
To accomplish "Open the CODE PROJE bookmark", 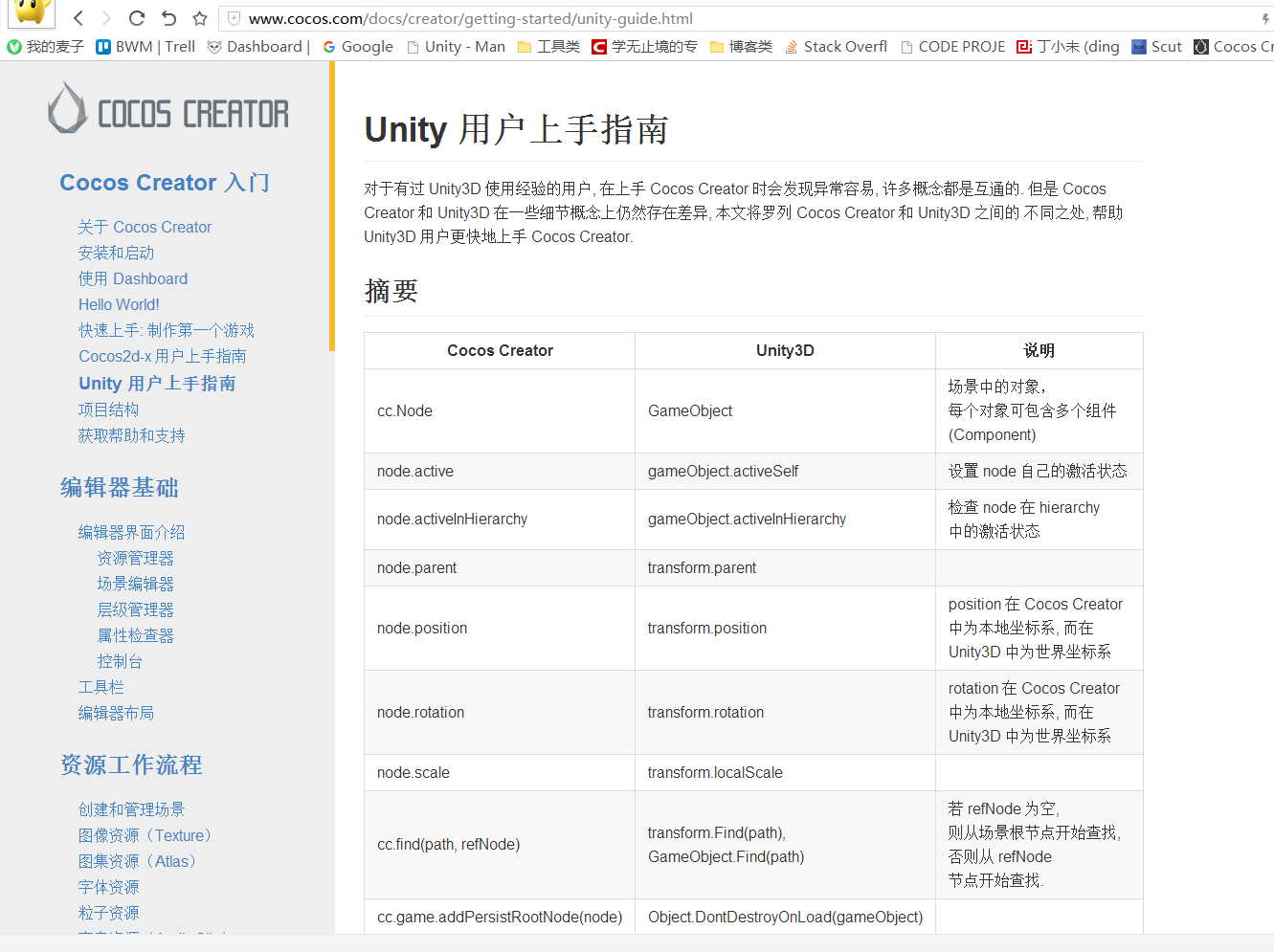I will click(x=952, y=47).
